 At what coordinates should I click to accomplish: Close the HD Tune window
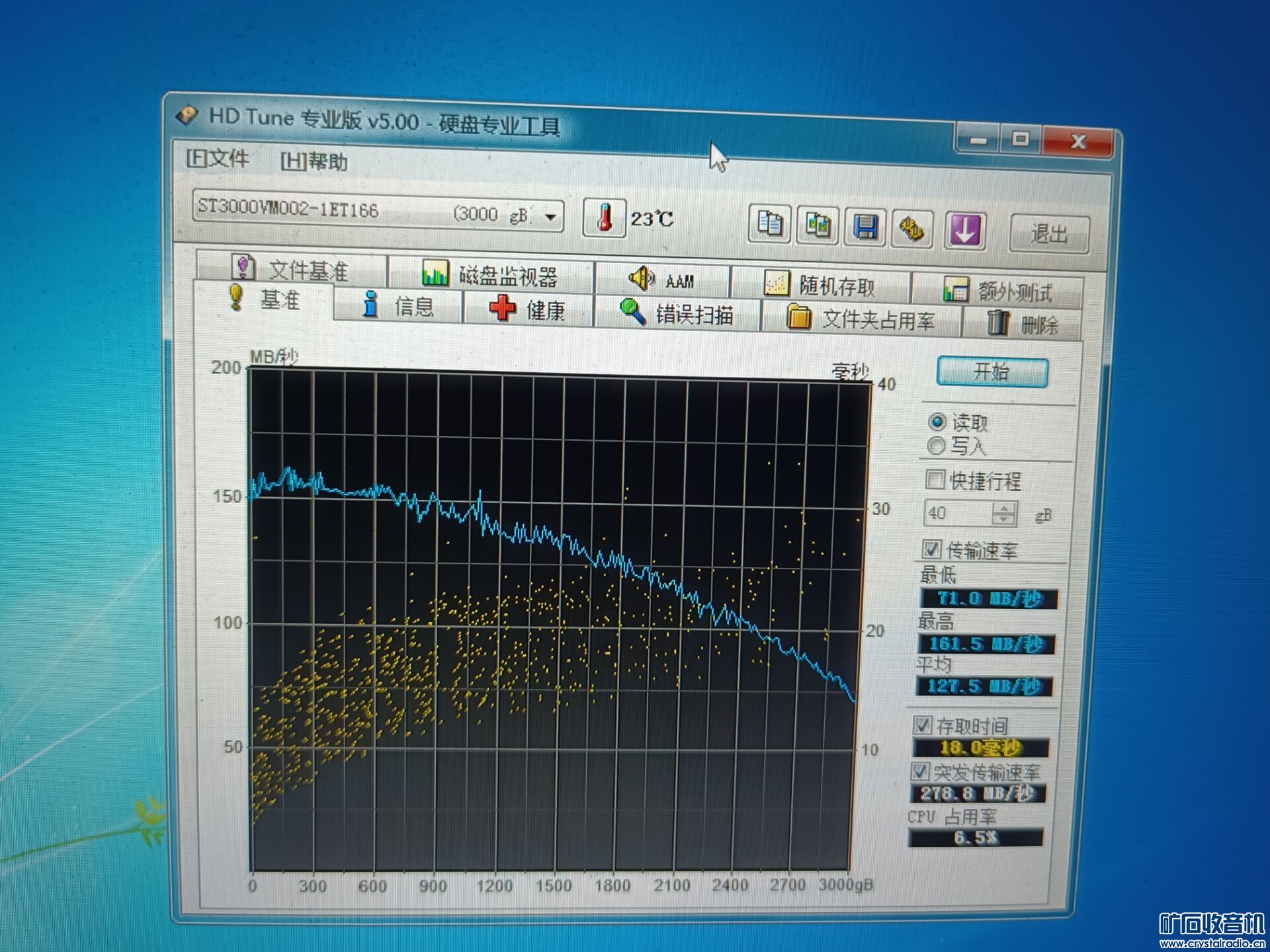click(x=1078, y=142)
